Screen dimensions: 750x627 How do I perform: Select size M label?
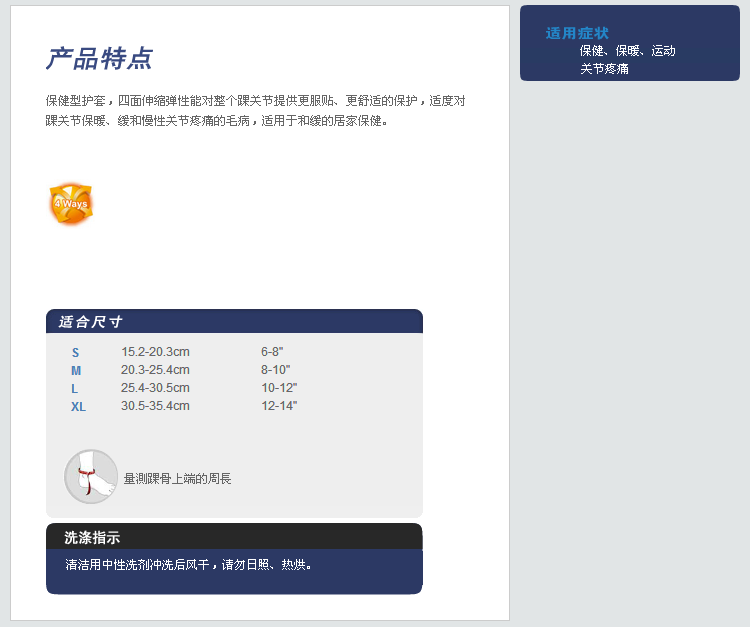click(x=76, y=371)
